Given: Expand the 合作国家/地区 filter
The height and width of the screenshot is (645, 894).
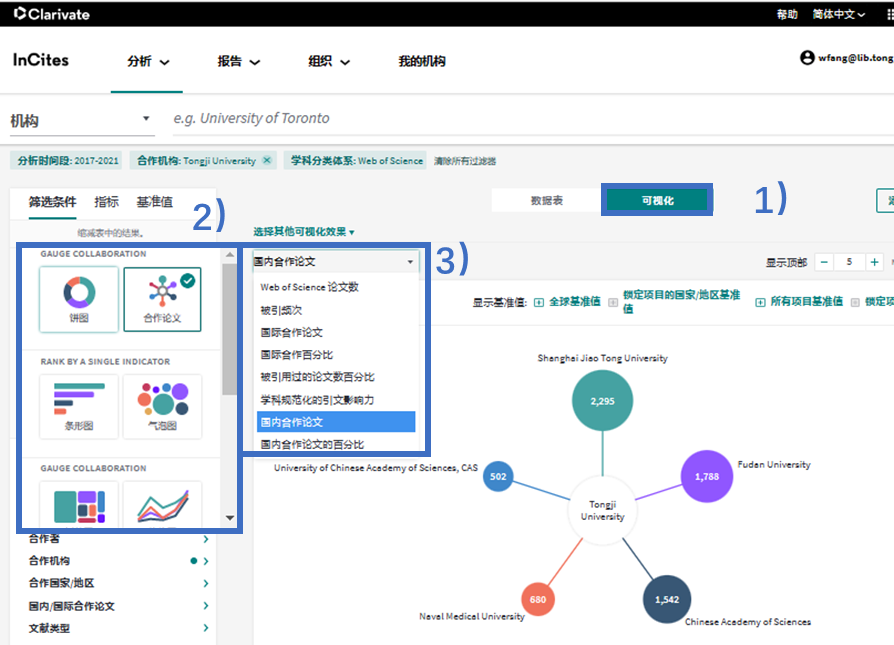Looking at the screenshot, I should (x=205, y=583).
